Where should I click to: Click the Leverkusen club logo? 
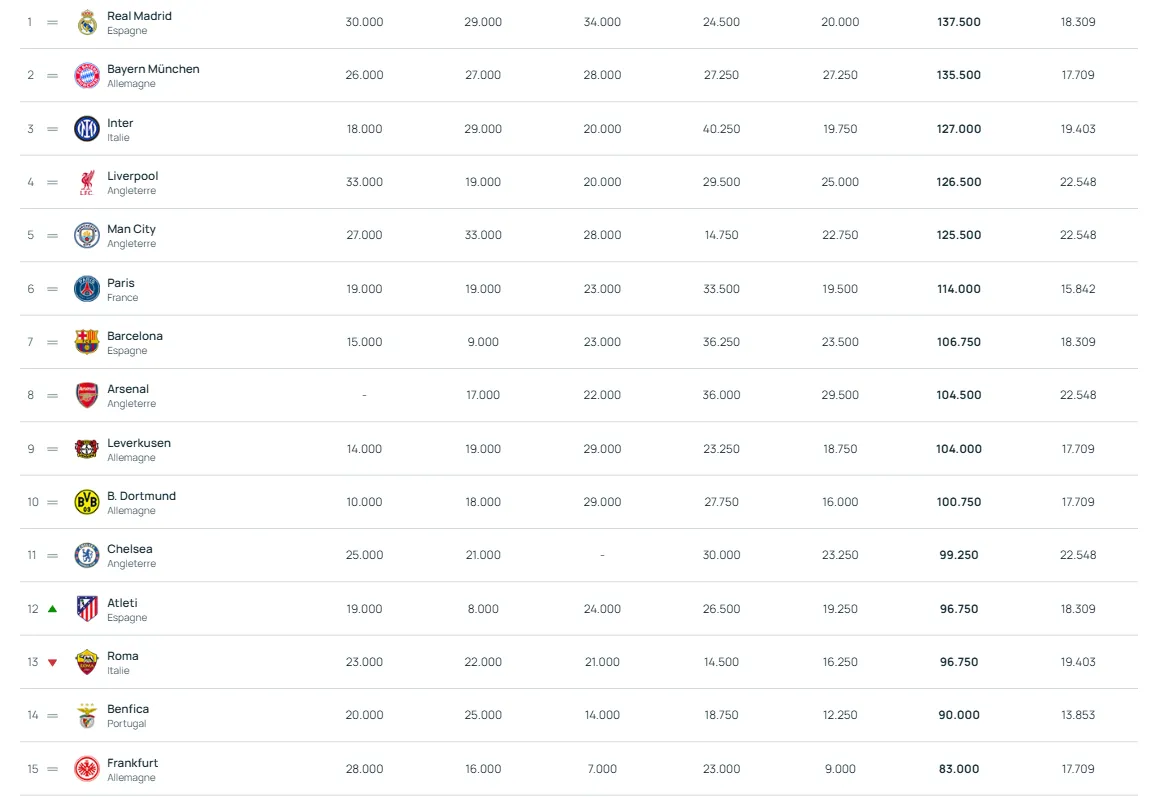pos(87,449)
